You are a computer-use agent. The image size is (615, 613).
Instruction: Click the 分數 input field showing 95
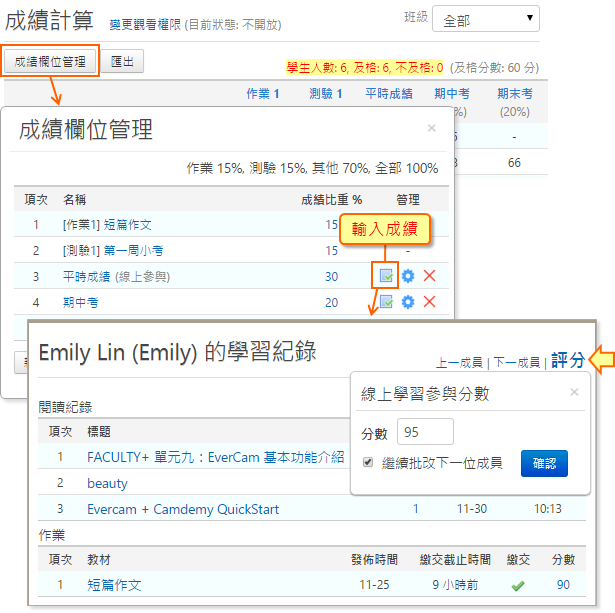(425, 432)
